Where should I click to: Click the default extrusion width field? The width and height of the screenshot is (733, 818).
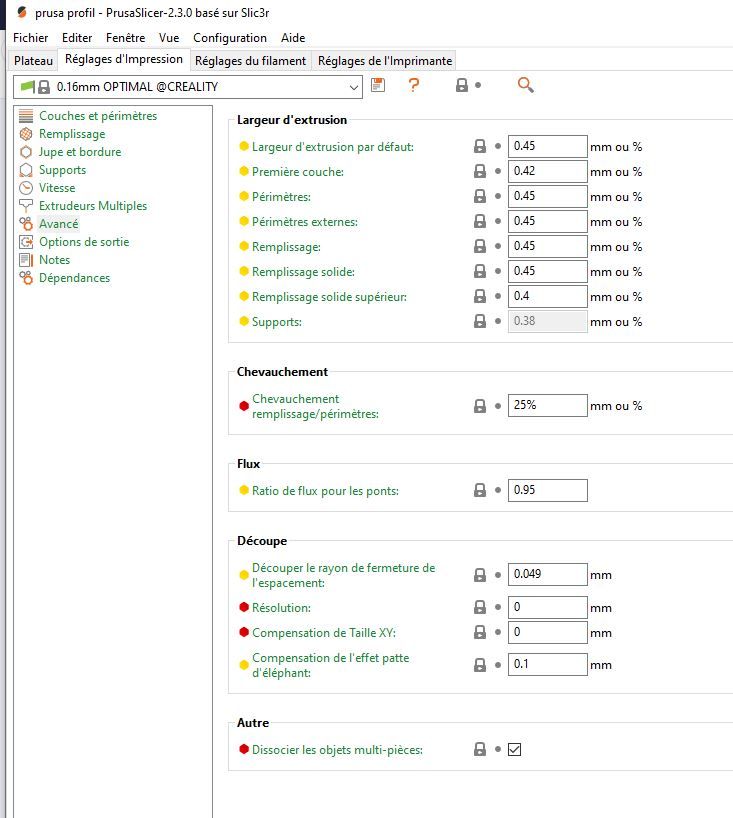pyautogui.click(x=547, y=146)
